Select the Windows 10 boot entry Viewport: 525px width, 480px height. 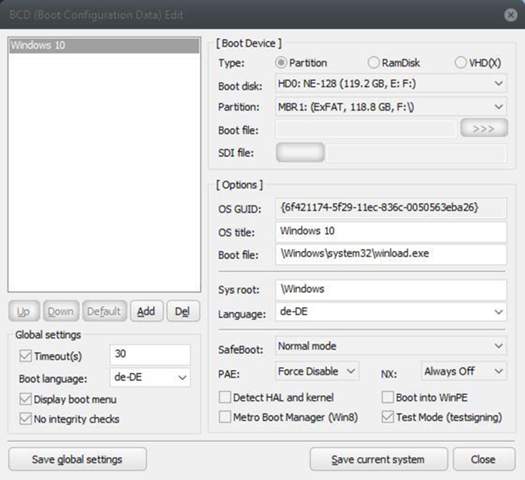[x=104, y=46]
